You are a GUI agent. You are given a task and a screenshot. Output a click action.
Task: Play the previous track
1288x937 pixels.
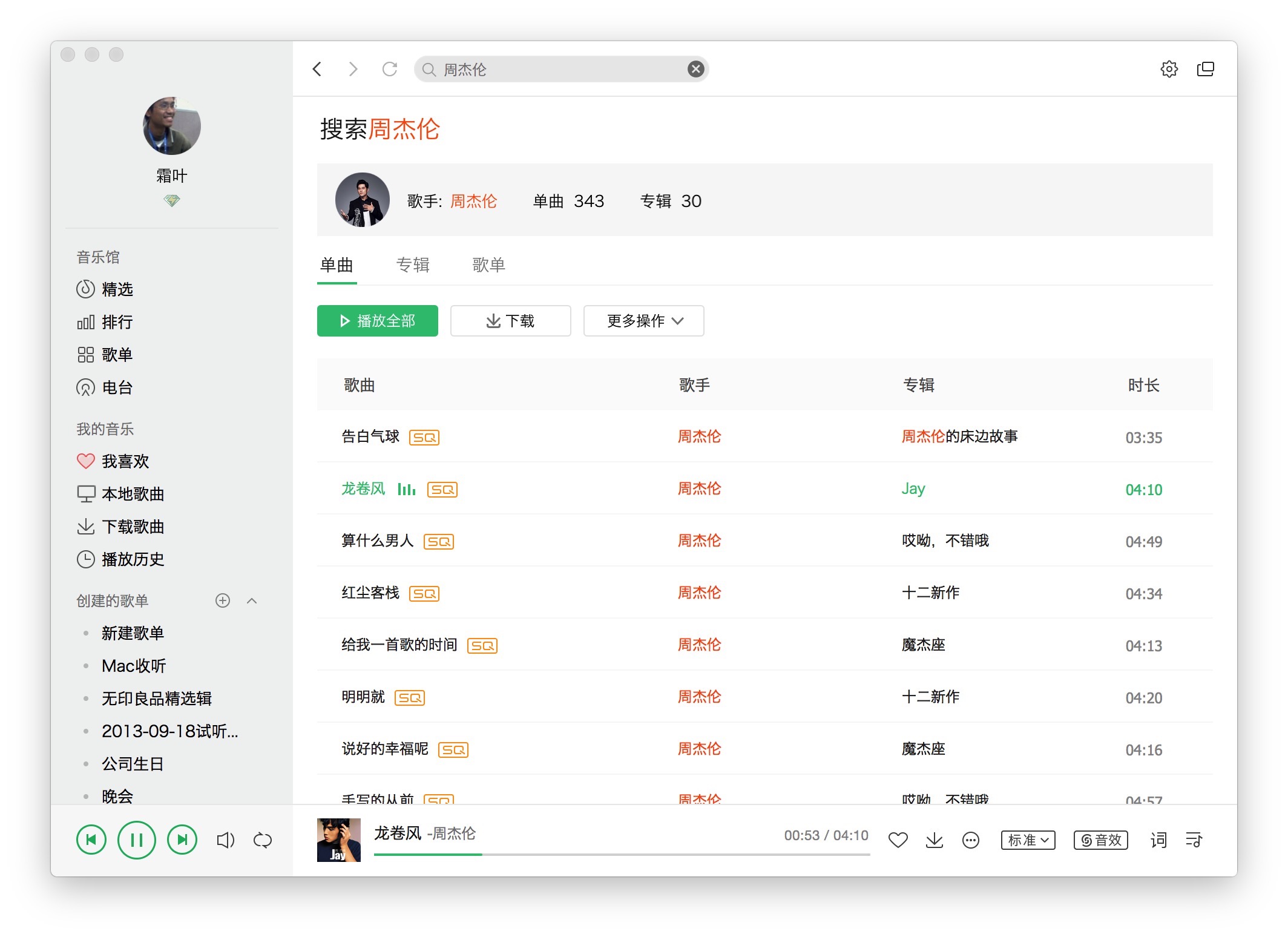coord(91,840)
